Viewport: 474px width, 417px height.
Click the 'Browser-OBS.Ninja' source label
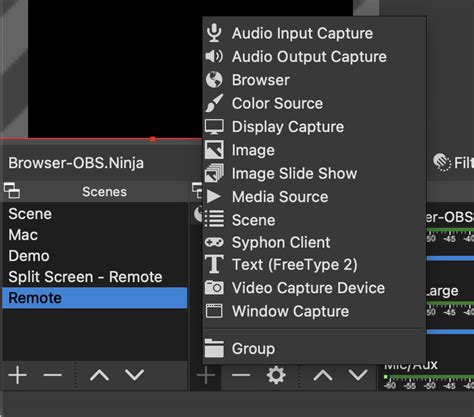(76, 163)
